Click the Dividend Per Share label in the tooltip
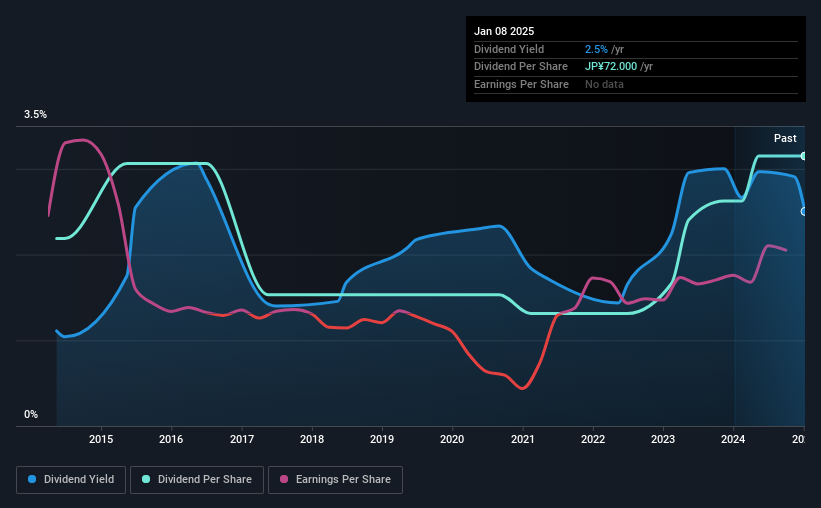821x508 pixels. [x=521, y=67]
